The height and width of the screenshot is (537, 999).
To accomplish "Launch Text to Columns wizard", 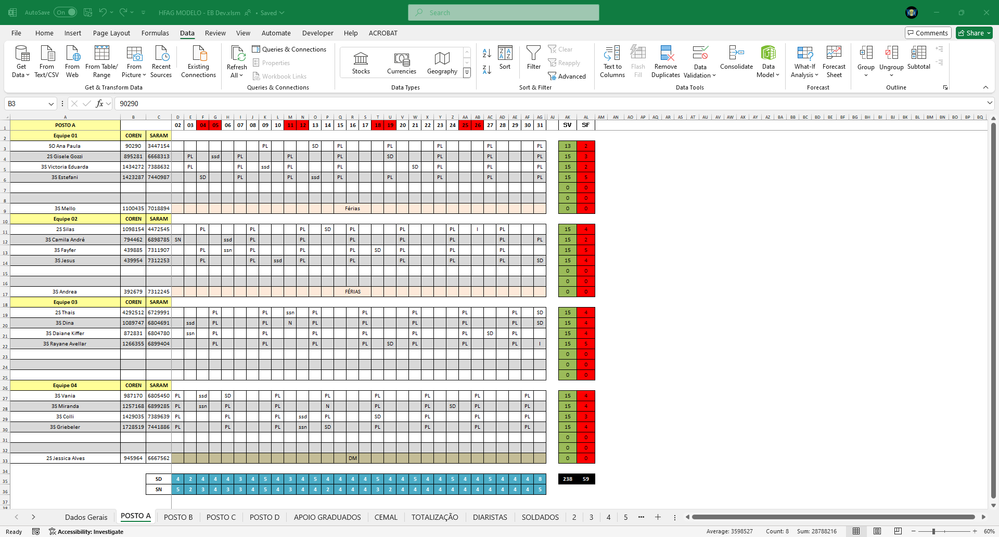I will pos(612,62).
